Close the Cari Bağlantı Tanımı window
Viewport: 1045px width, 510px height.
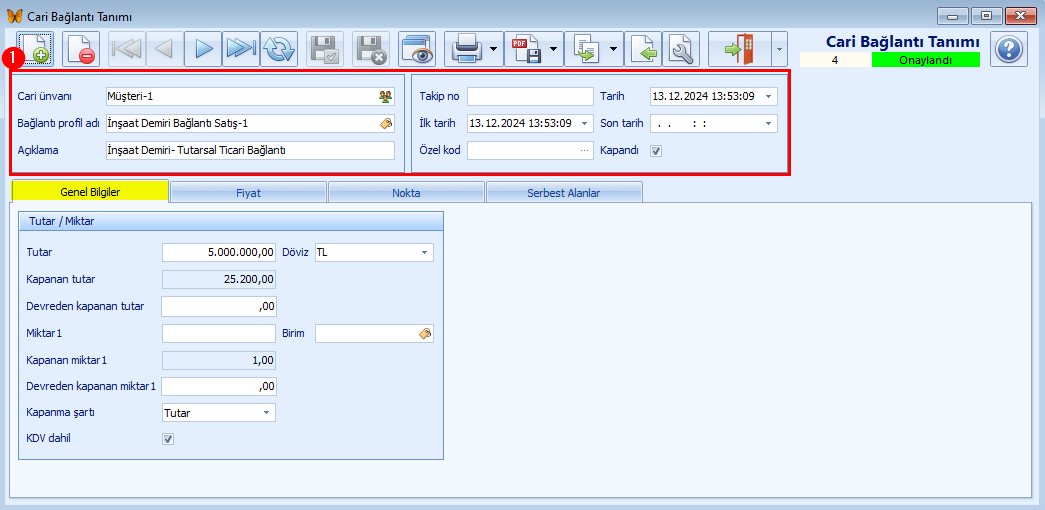(x=1020, y=15)
